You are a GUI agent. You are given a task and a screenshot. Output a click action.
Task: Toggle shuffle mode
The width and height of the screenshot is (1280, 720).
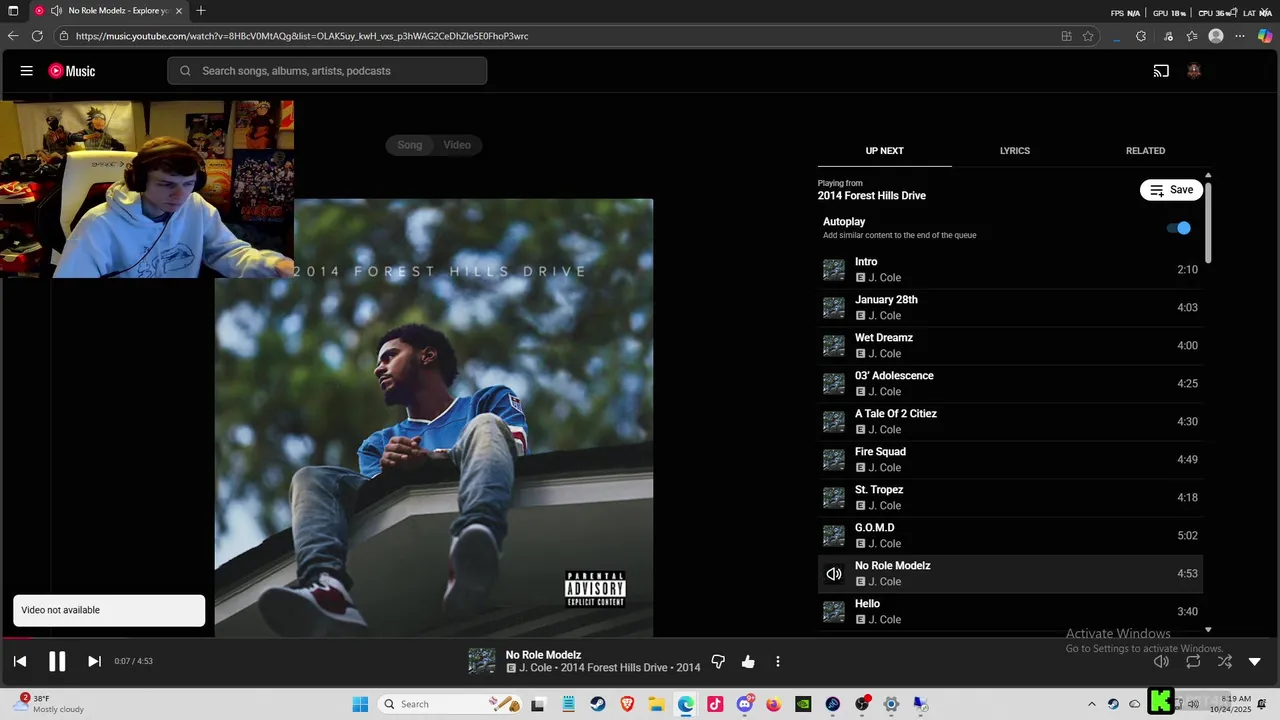[x=1224, y=661]
